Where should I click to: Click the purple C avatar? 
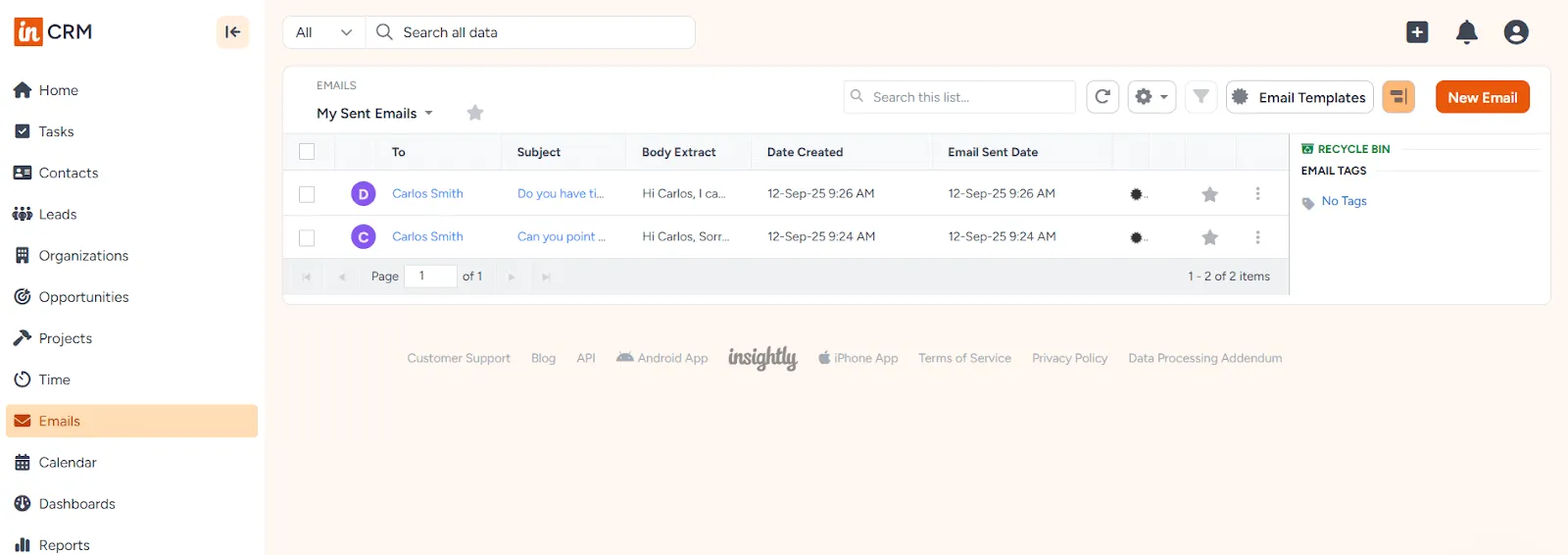pyautogui.click(x=364, y=237)
